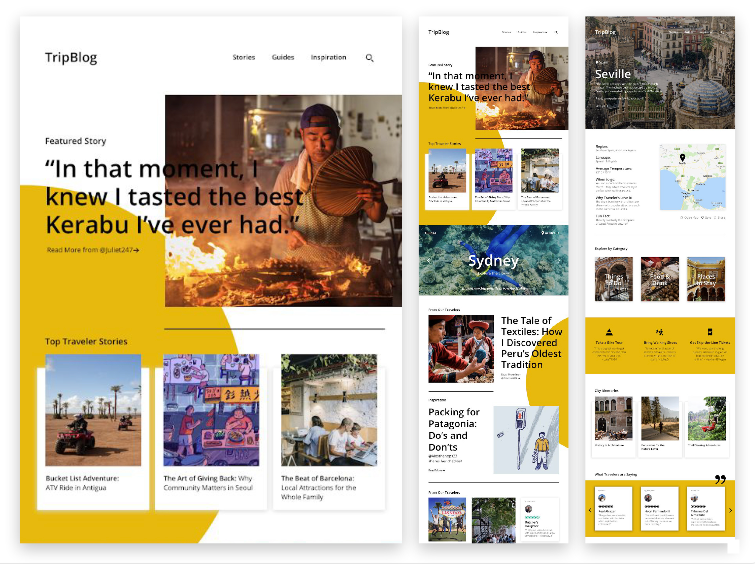Screen dimensions: 755x564
Task: Click the first testimonial card's avatar
Action: click(601, 498)
